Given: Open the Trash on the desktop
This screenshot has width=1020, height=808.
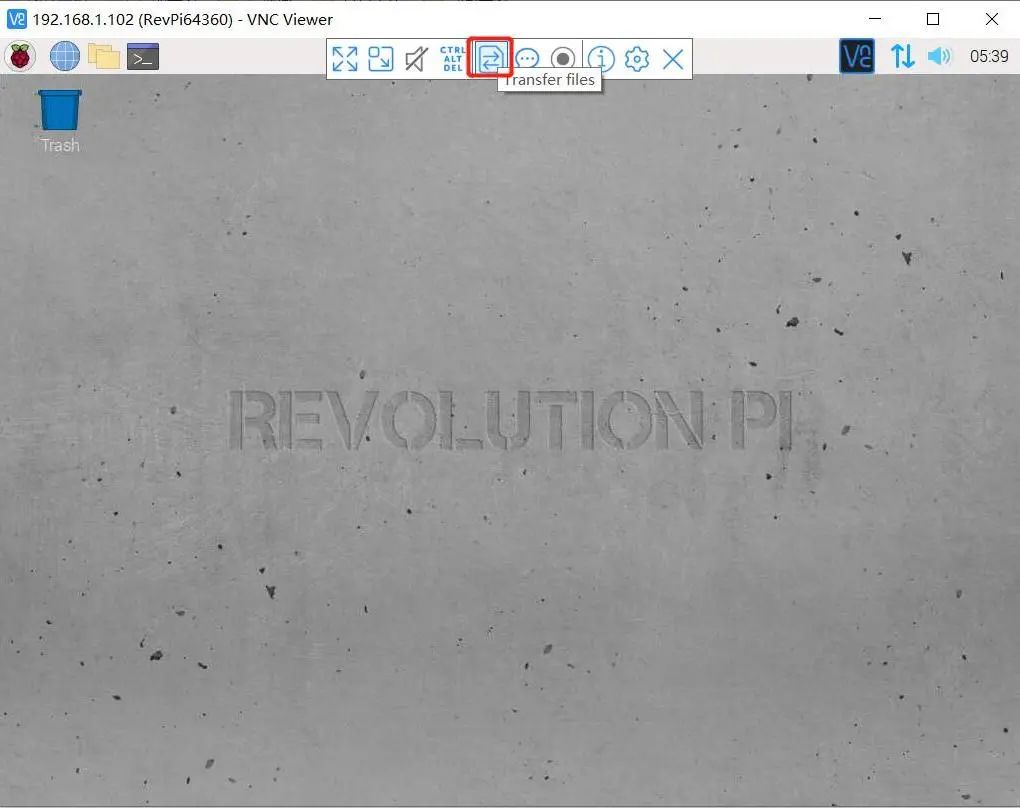Looking at the screenshot, I should pos(58,110).
